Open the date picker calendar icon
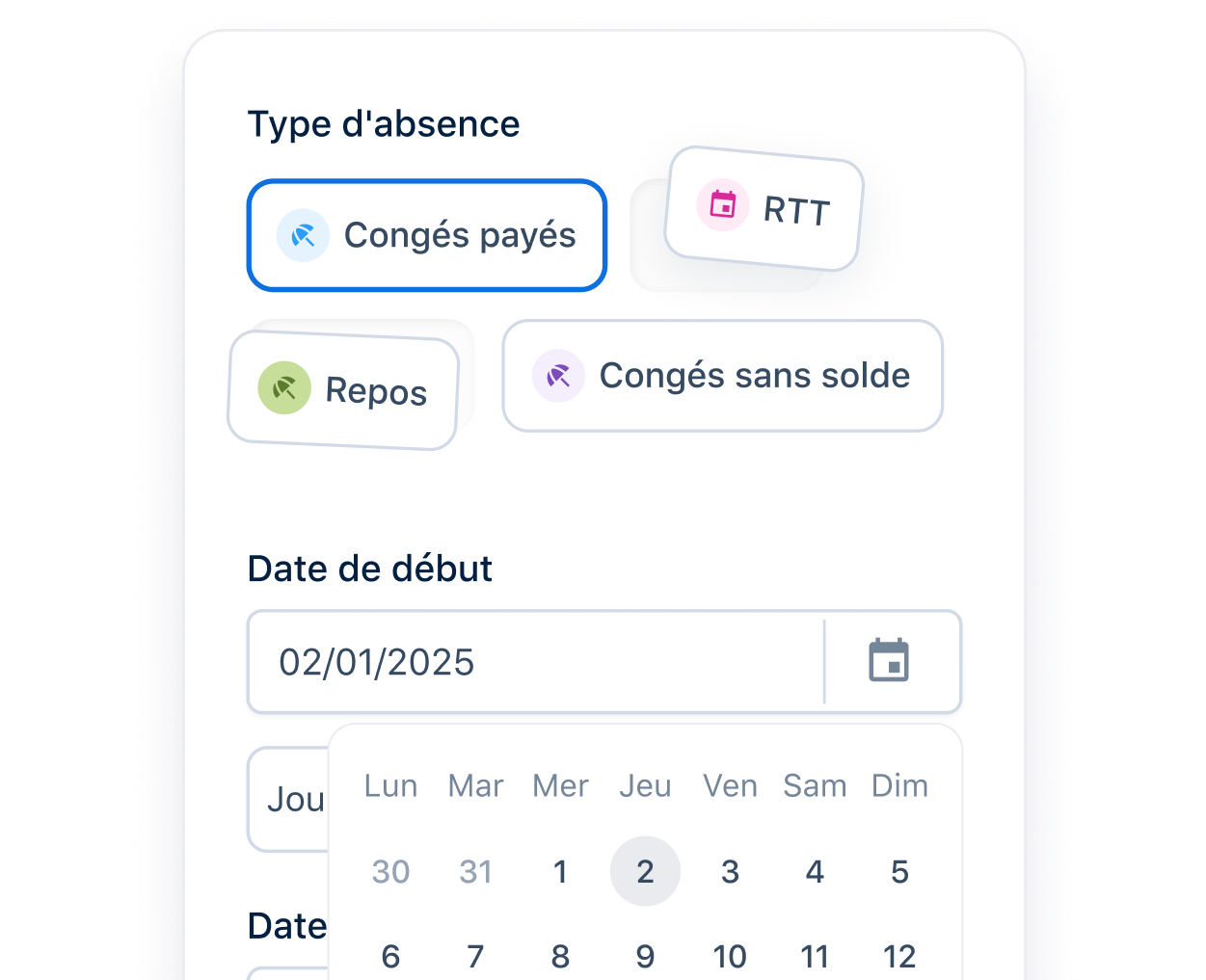 (889, 661)
